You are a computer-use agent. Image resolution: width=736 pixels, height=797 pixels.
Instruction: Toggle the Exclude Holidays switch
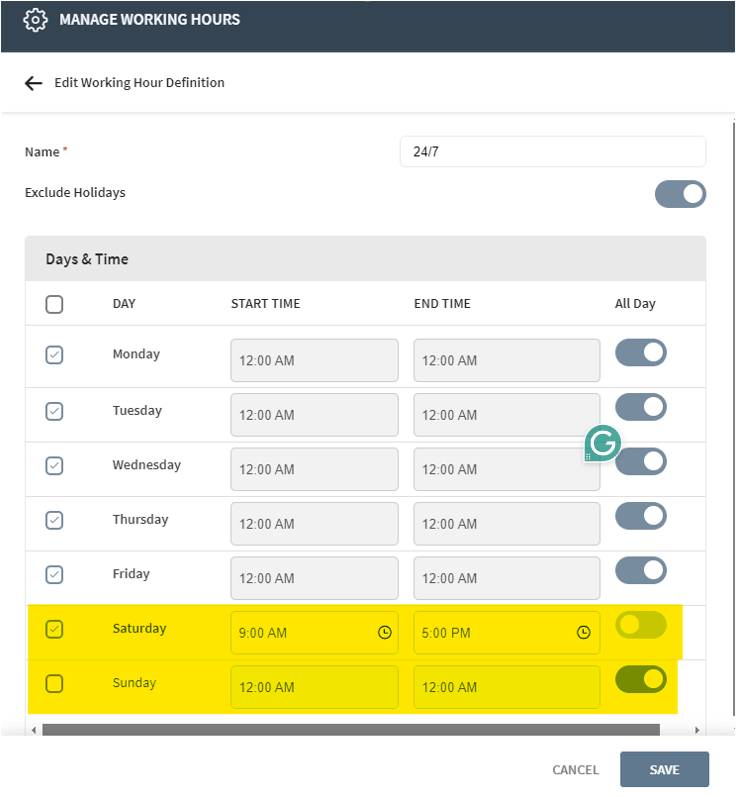(680, 193)
